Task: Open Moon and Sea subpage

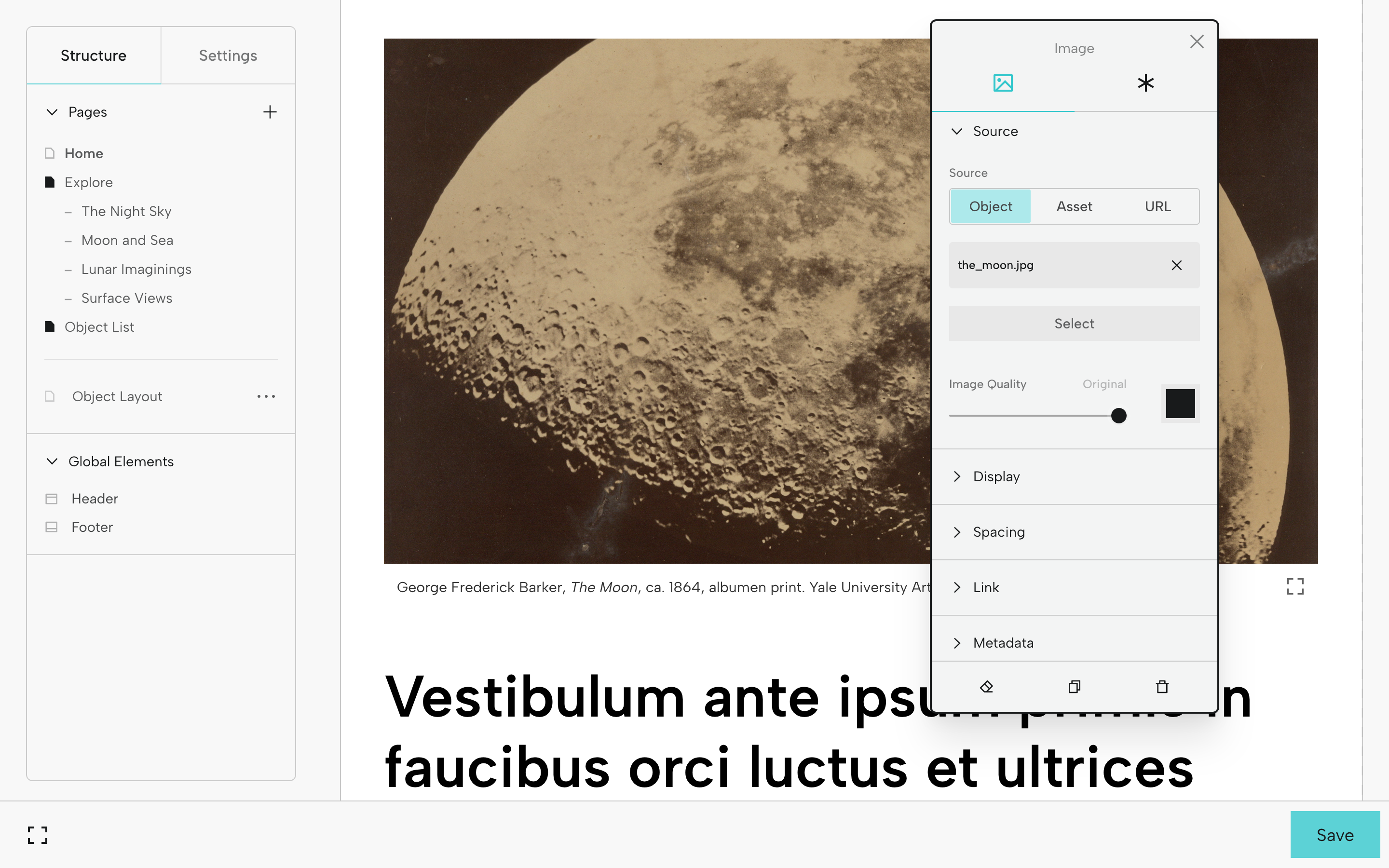Action: [x=127, y=241]
